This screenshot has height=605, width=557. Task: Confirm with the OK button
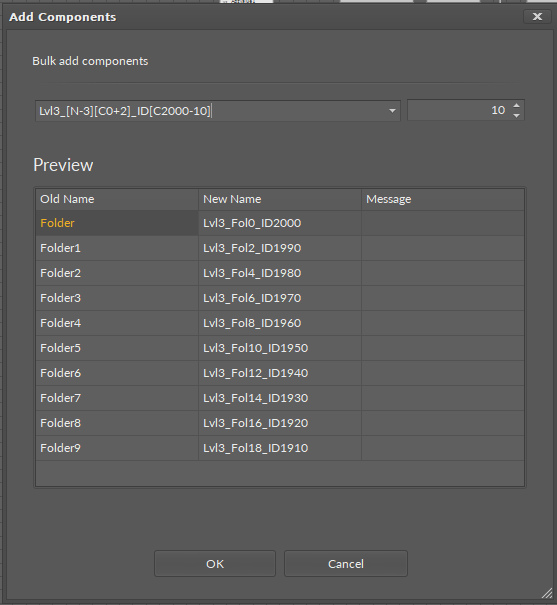215,564
